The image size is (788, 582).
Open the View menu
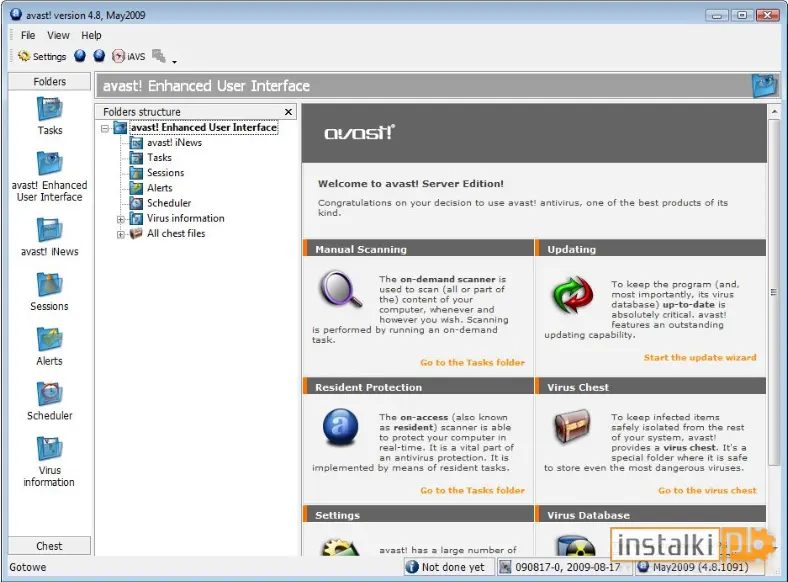(x=58, y=35)
